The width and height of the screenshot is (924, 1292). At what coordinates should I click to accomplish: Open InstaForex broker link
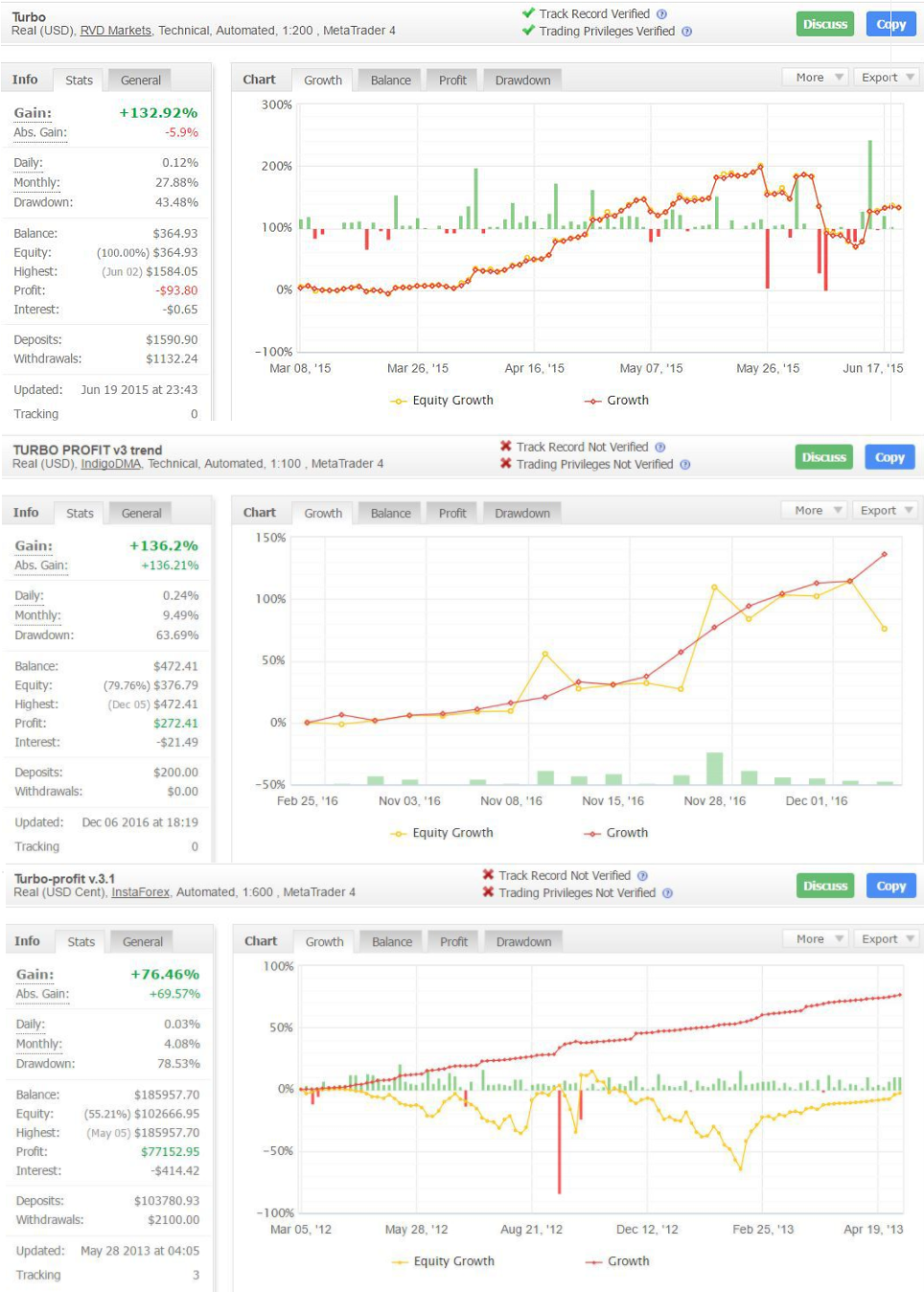(140, 892)
